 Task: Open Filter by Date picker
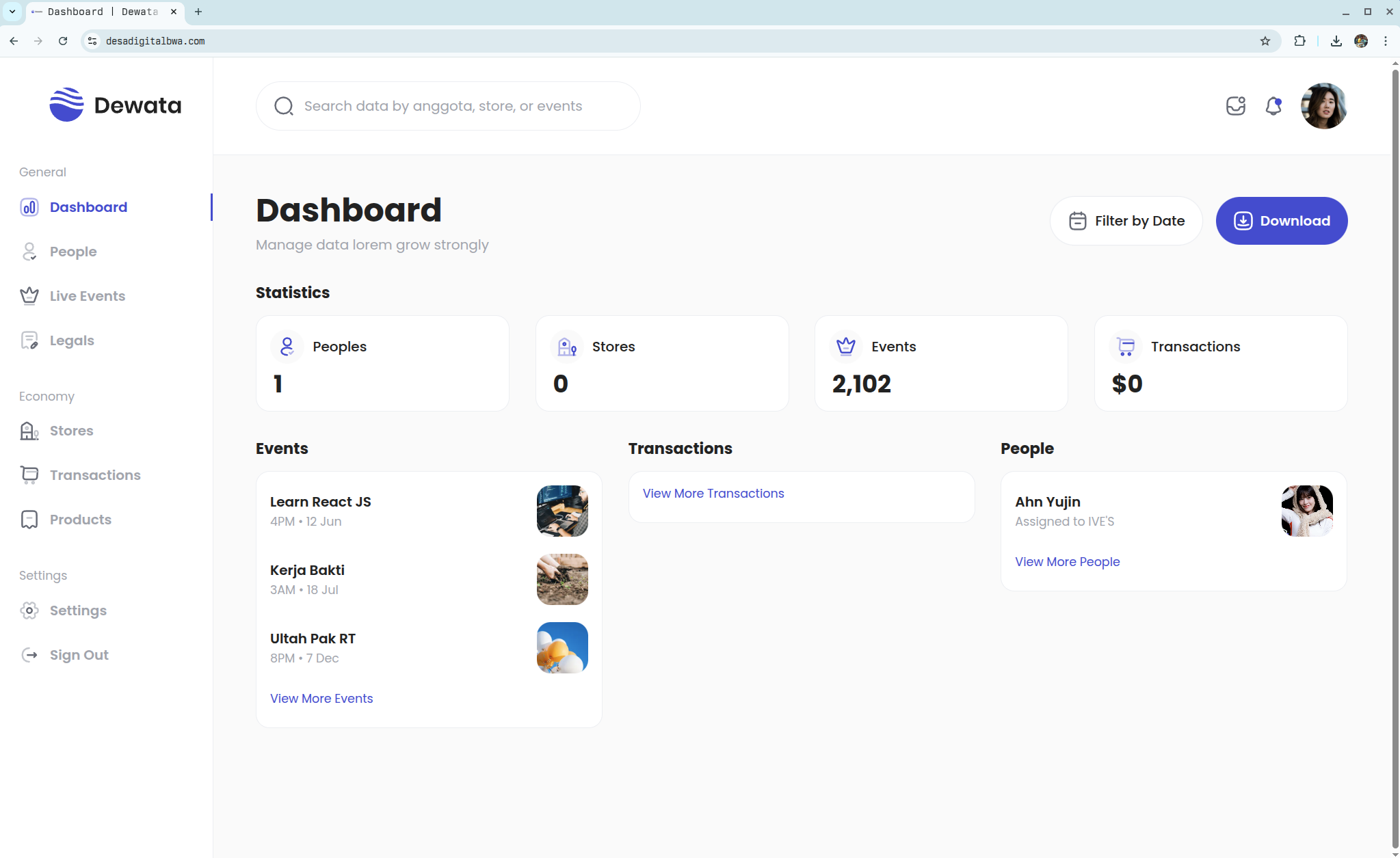coord(1126,221)
